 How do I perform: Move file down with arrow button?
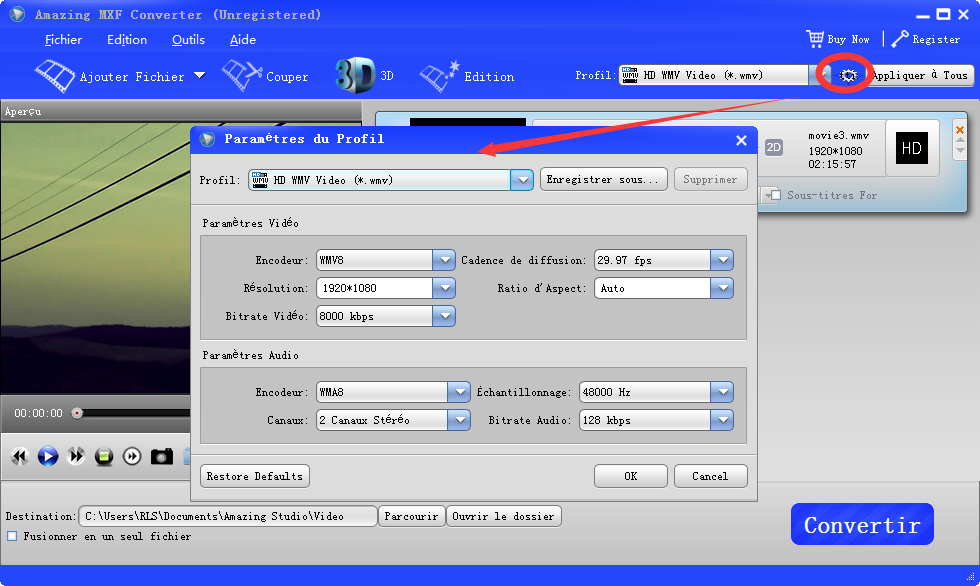coord(960,150)
